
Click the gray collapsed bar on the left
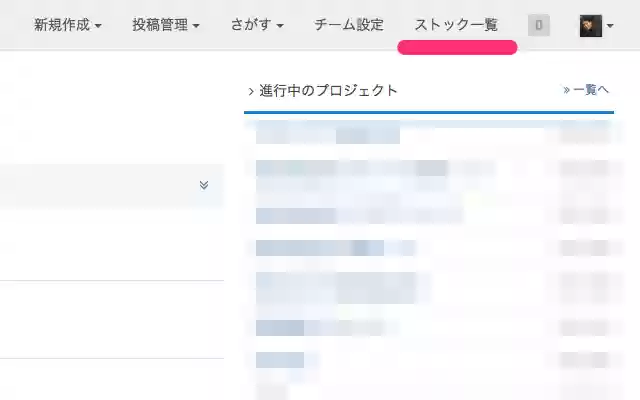[x=100, y=185]
